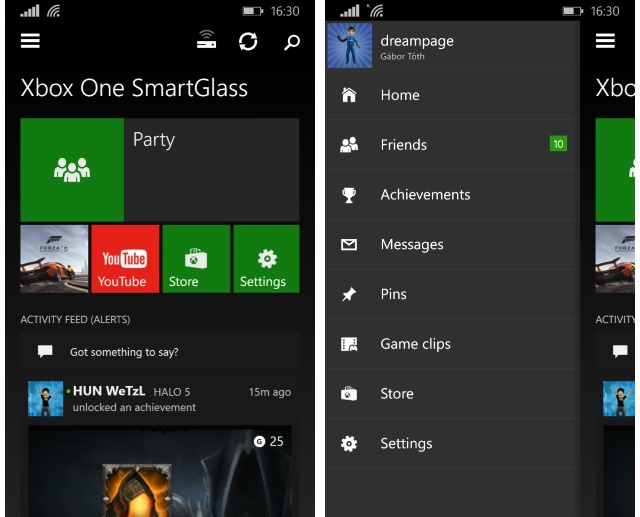Open hamburger menu in left screen
640x517 pixels.
click(30, 42)
